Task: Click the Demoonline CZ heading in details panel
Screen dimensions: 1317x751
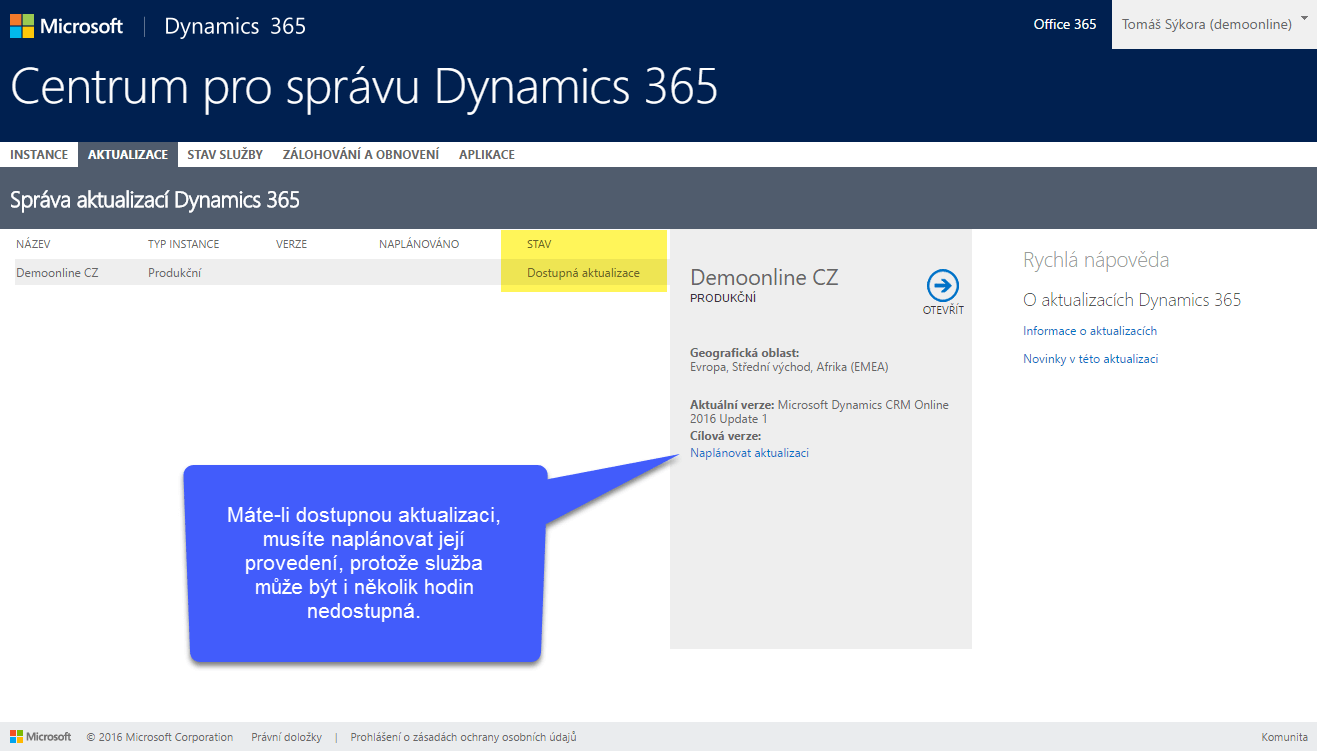Action: 764,277
